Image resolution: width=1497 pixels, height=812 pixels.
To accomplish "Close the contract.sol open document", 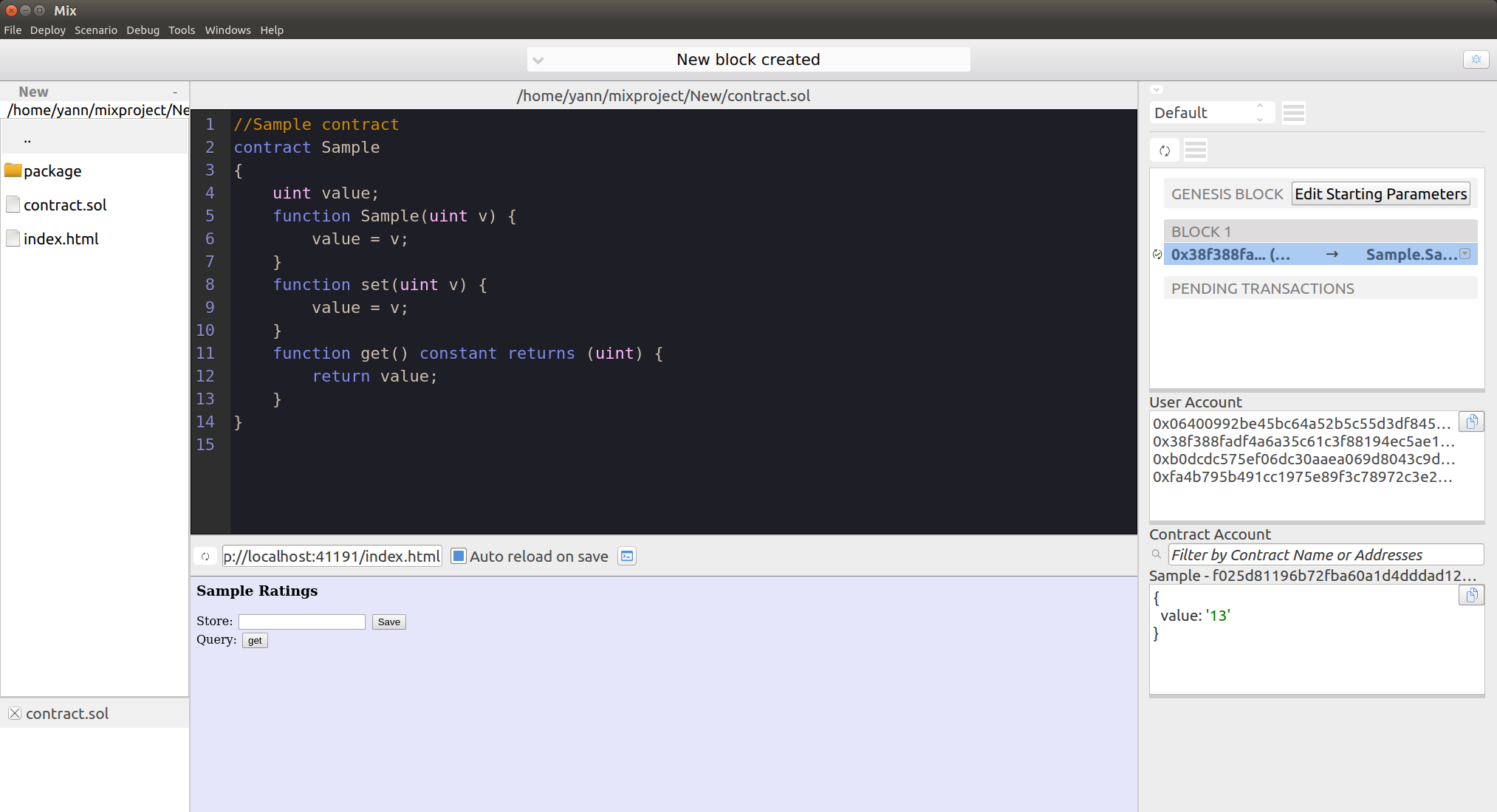I will coord(15,713).
